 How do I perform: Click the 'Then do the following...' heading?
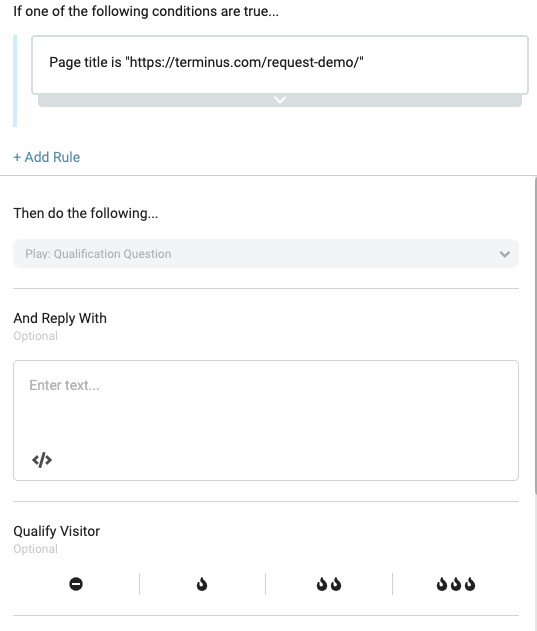coord(85,213)
